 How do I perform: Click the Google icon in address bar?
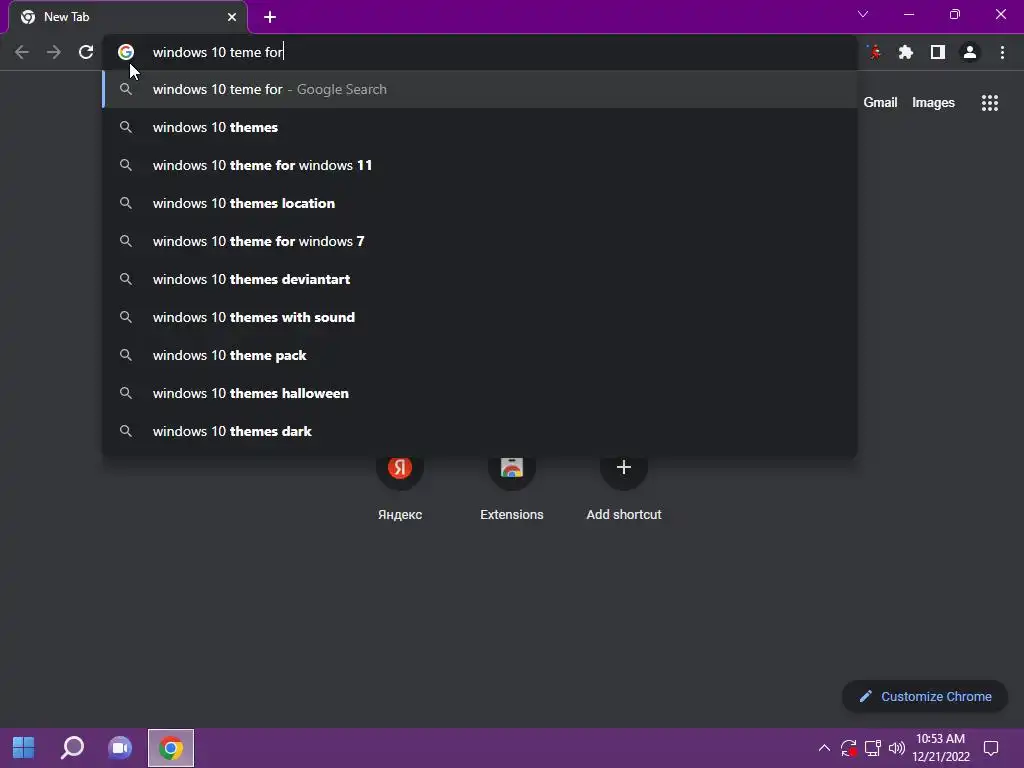[126, 52]
